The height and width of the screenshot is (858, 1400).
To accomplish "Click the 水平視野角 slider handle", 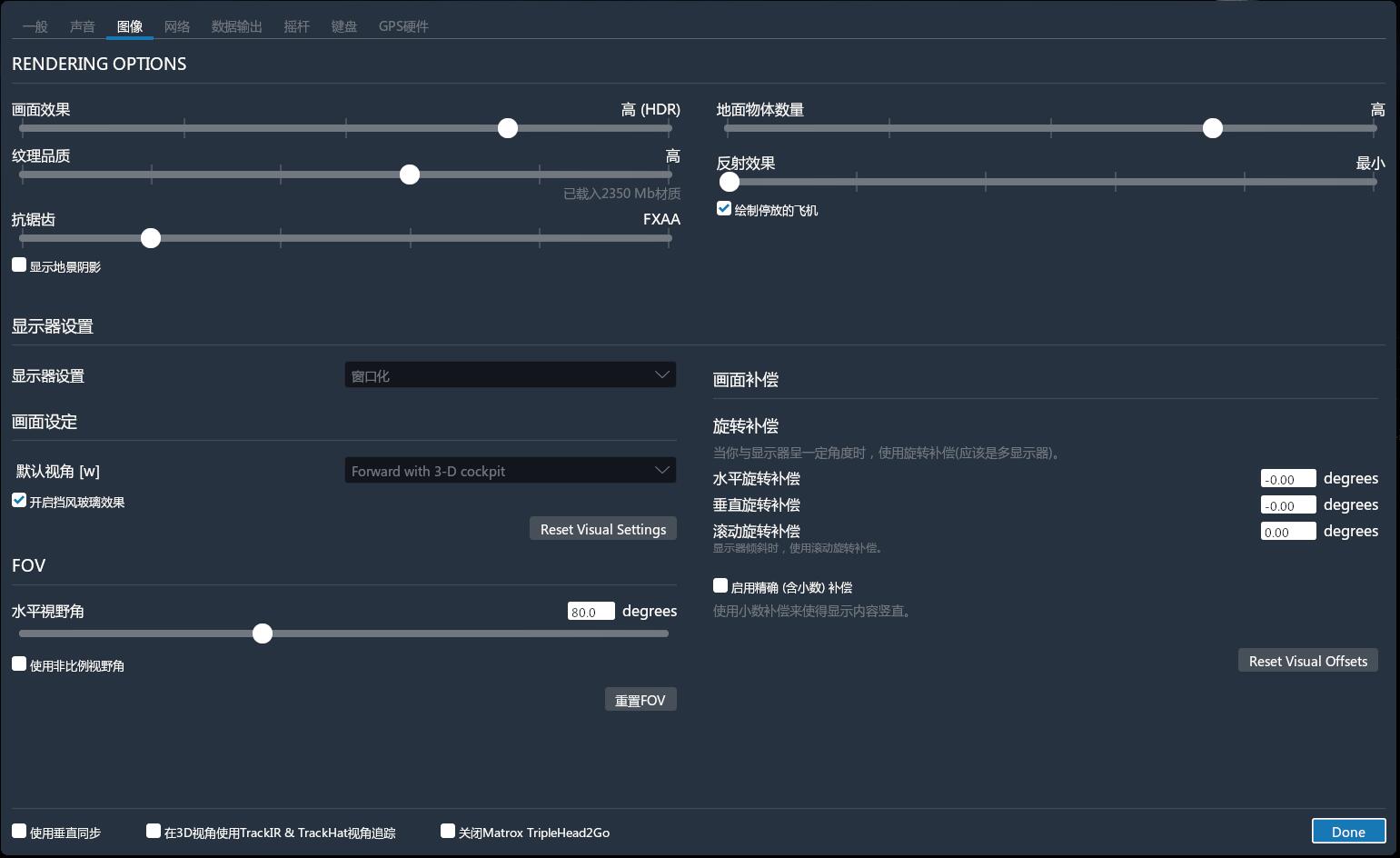I will point(263,634).
